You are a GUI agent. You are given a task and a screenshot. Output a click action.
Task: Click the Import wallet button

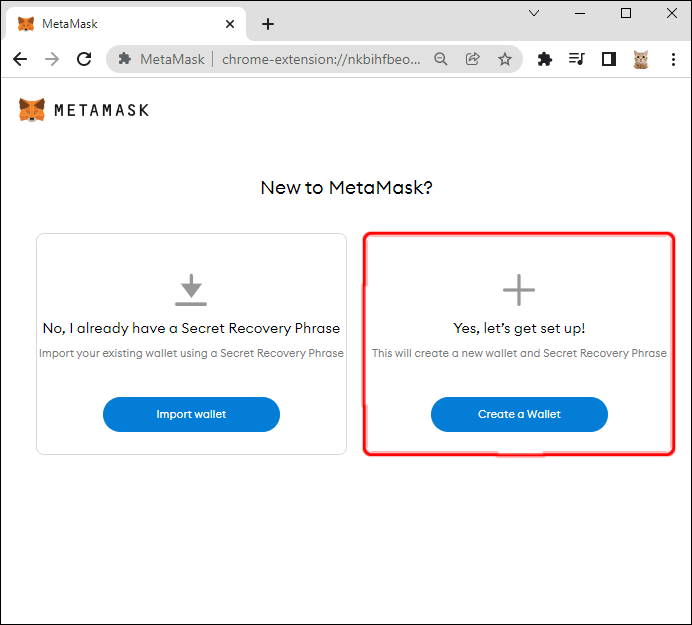[x=191, y=414]
